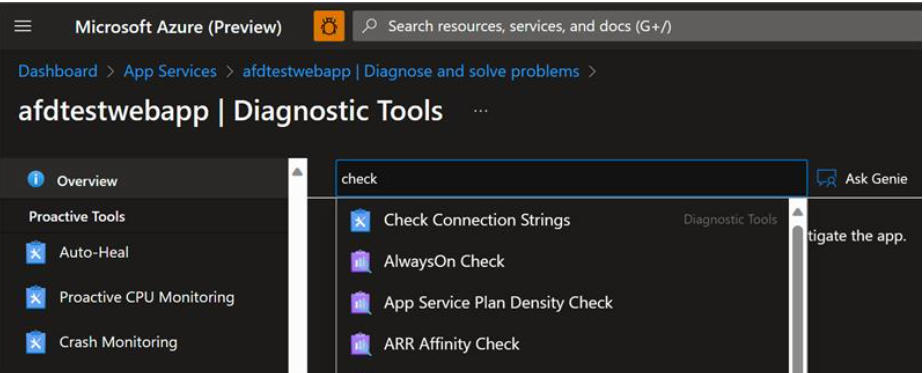Click the search results scrollbar thumb
Image resolution: width=924 pixels, height=373 pixels.
798,298
